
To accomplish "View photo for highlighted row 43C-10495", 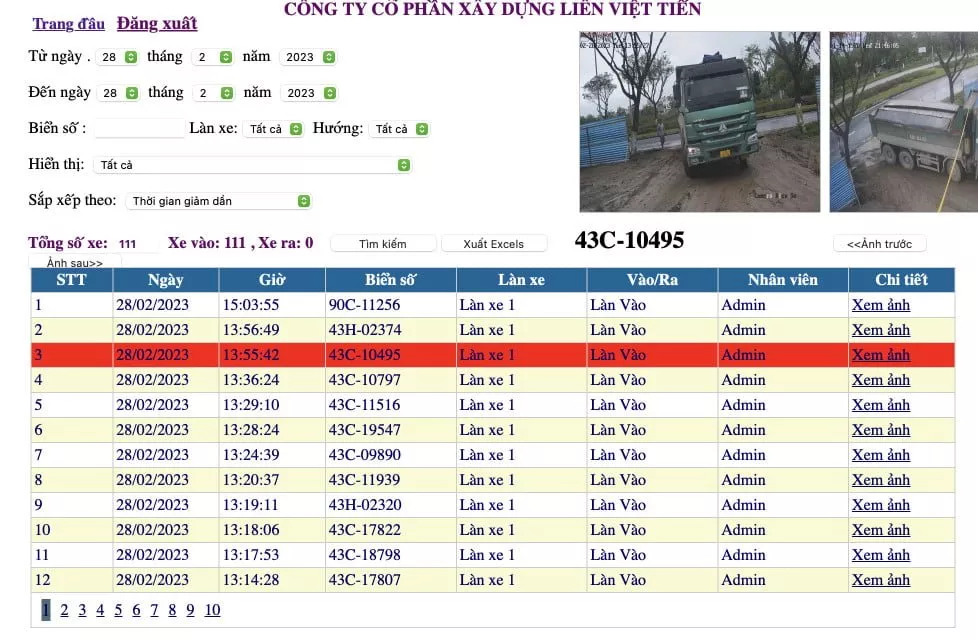I will click(881, 355).
